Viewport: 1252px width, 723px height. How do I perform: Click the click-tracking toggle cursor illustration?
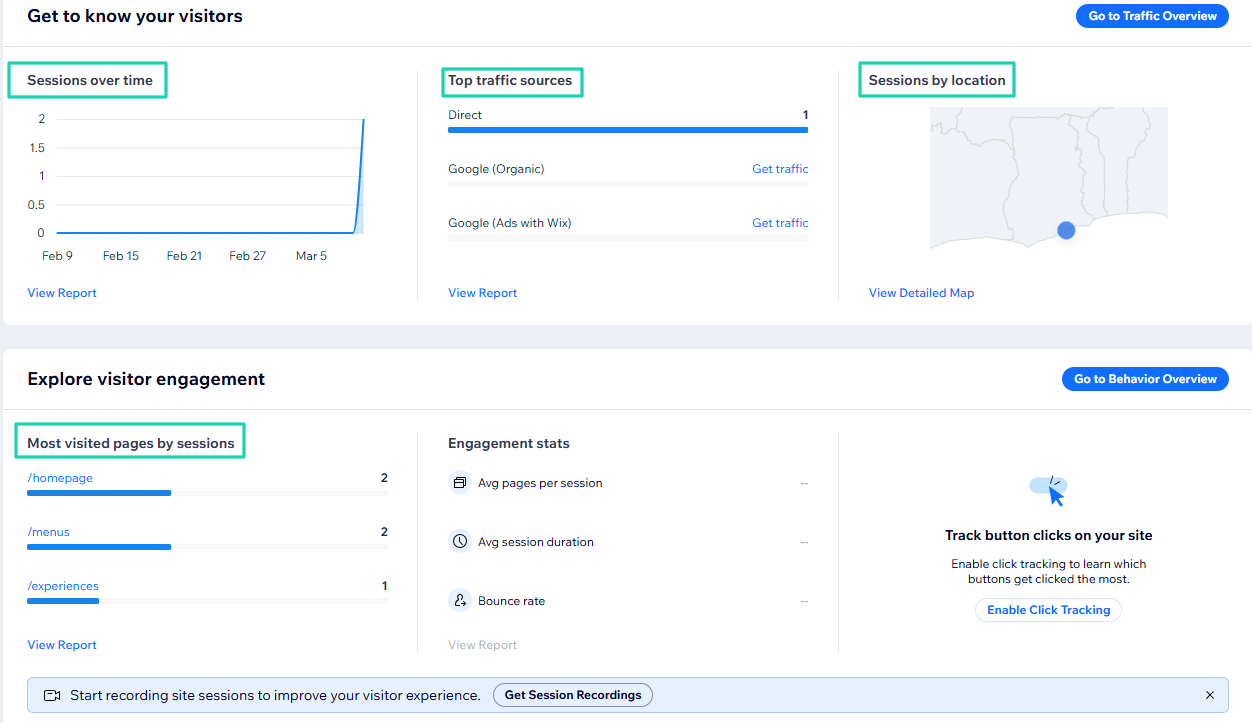(1049, 490)
